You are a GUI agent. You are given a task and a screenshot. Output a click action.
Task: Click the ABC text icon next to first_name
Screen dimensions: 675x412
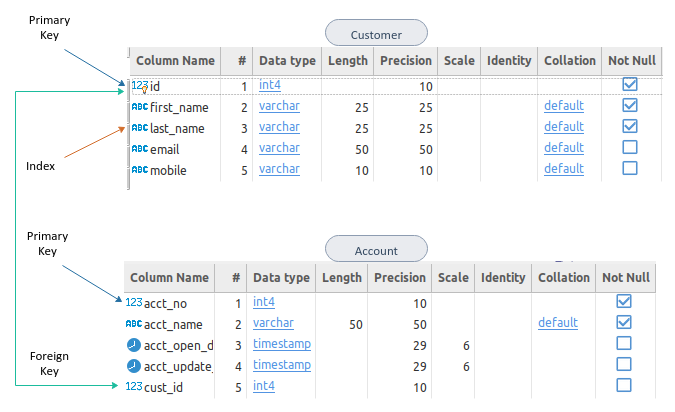click(x=139, y=107)
